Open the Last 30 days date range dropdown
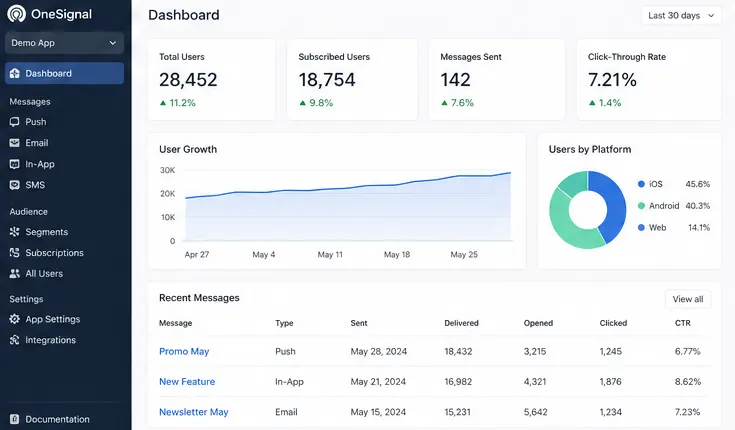This screenshot has height=430, width=735. click(681, 15)
